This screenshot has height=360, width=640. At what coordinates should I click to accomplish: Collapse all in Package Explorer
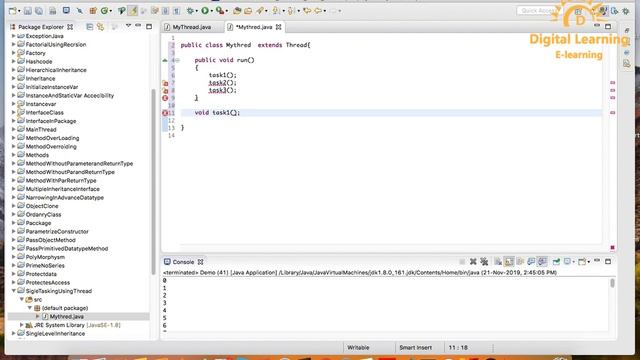coord(89,27)
